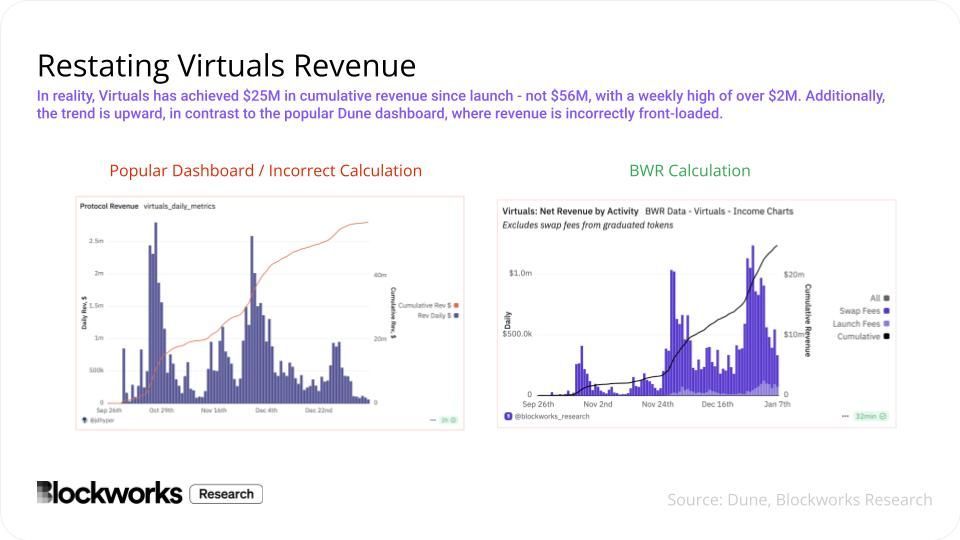The height and width of the screenshot is (540, 960).
Task: Click the $20m cumulative axis value
Action: pos(793,274)
